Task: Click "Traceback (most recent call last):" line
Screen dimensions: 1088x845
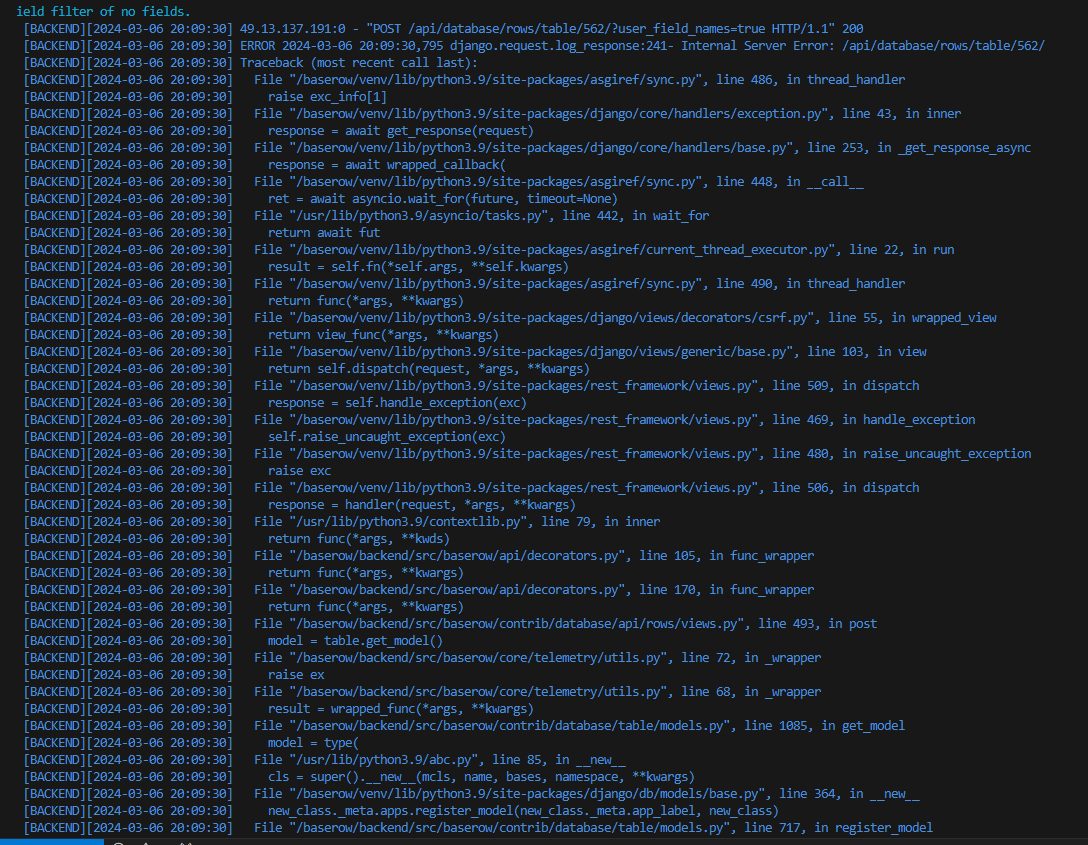Action: click(359, 62)
